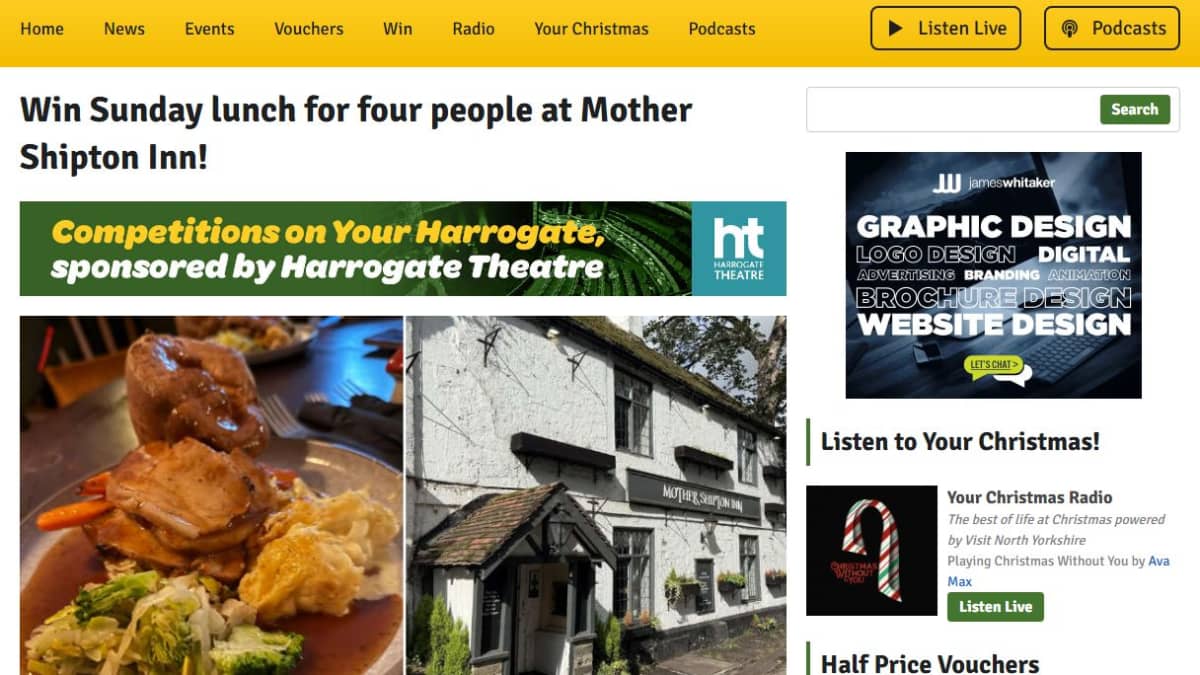
Task: Open the Christmas Without You album artwork
Action: tap(872, 551)
